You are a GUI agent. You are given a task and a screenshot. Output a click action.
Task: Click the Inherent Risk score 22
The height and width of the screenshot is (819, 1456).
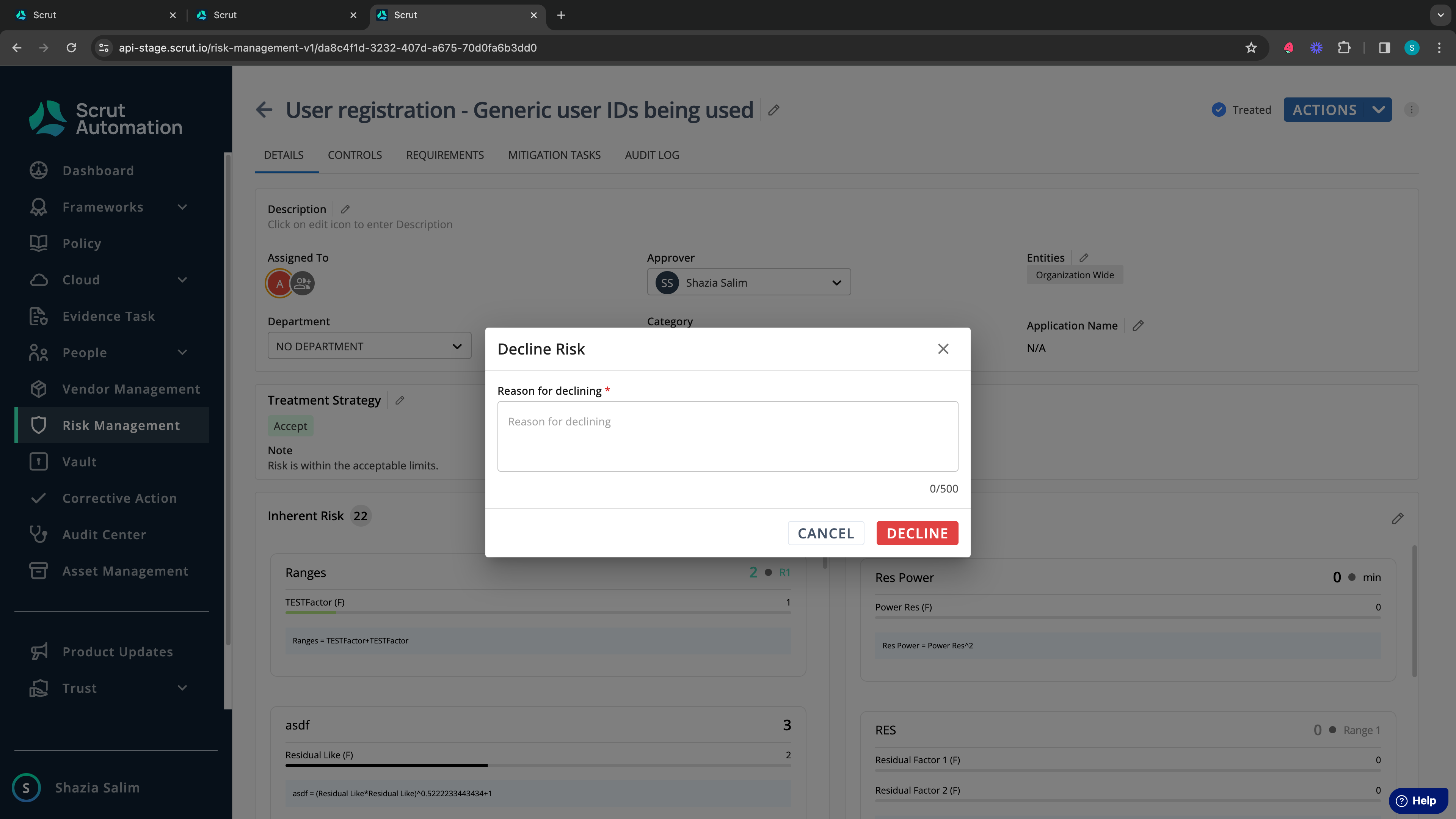360,516
